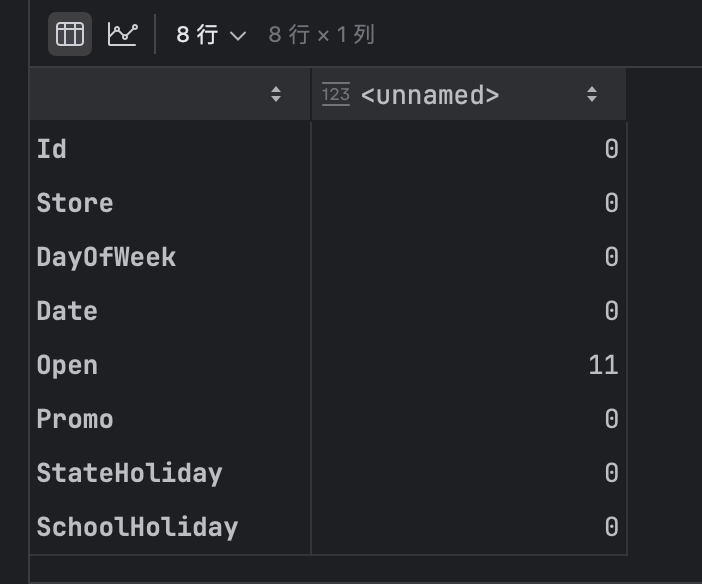The image size is (702, 584).
Task: Select the StateHoliday row label
Action: [129, 473]
